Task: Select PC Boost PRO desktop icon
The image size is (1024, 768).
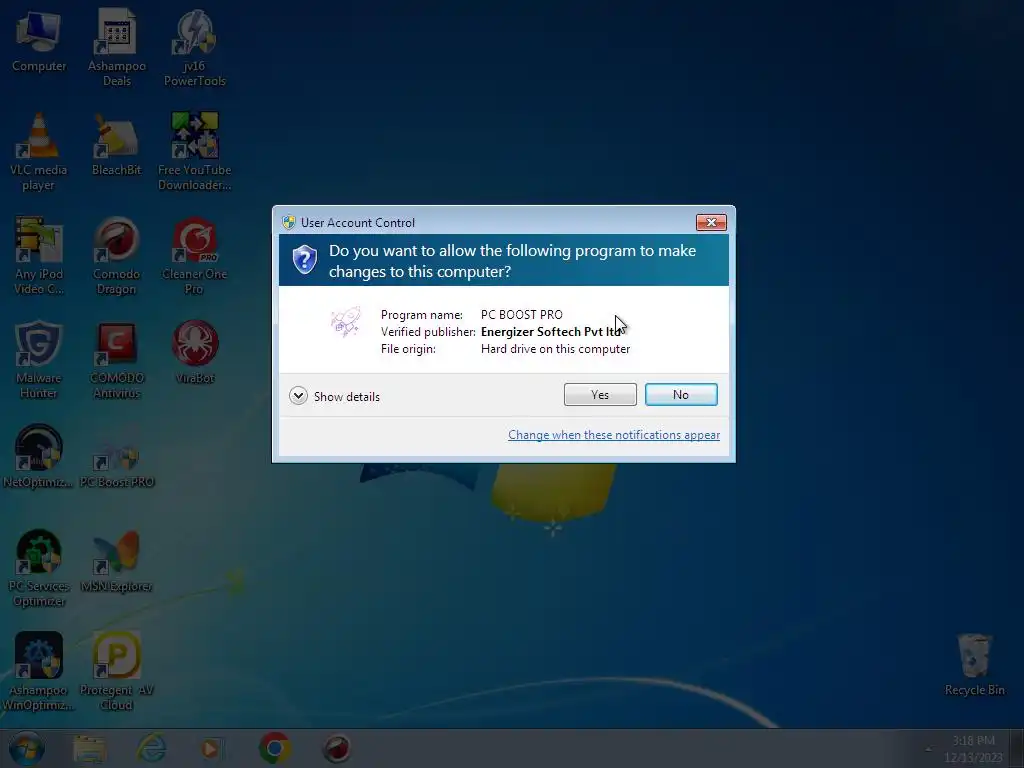Action: (x=117, y=456)
